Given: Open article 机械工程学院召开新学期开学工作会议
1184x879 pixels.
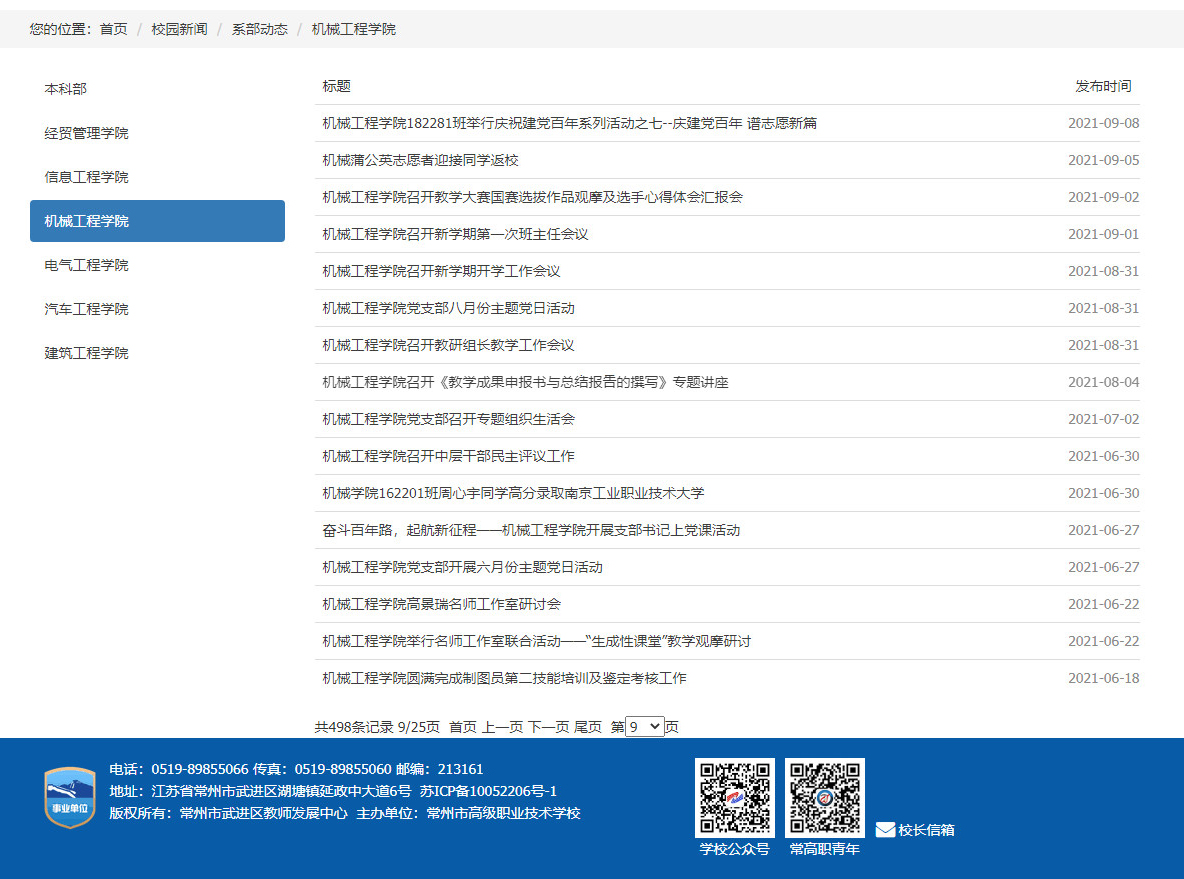Looking at the screenshot, I should (441, 271).
